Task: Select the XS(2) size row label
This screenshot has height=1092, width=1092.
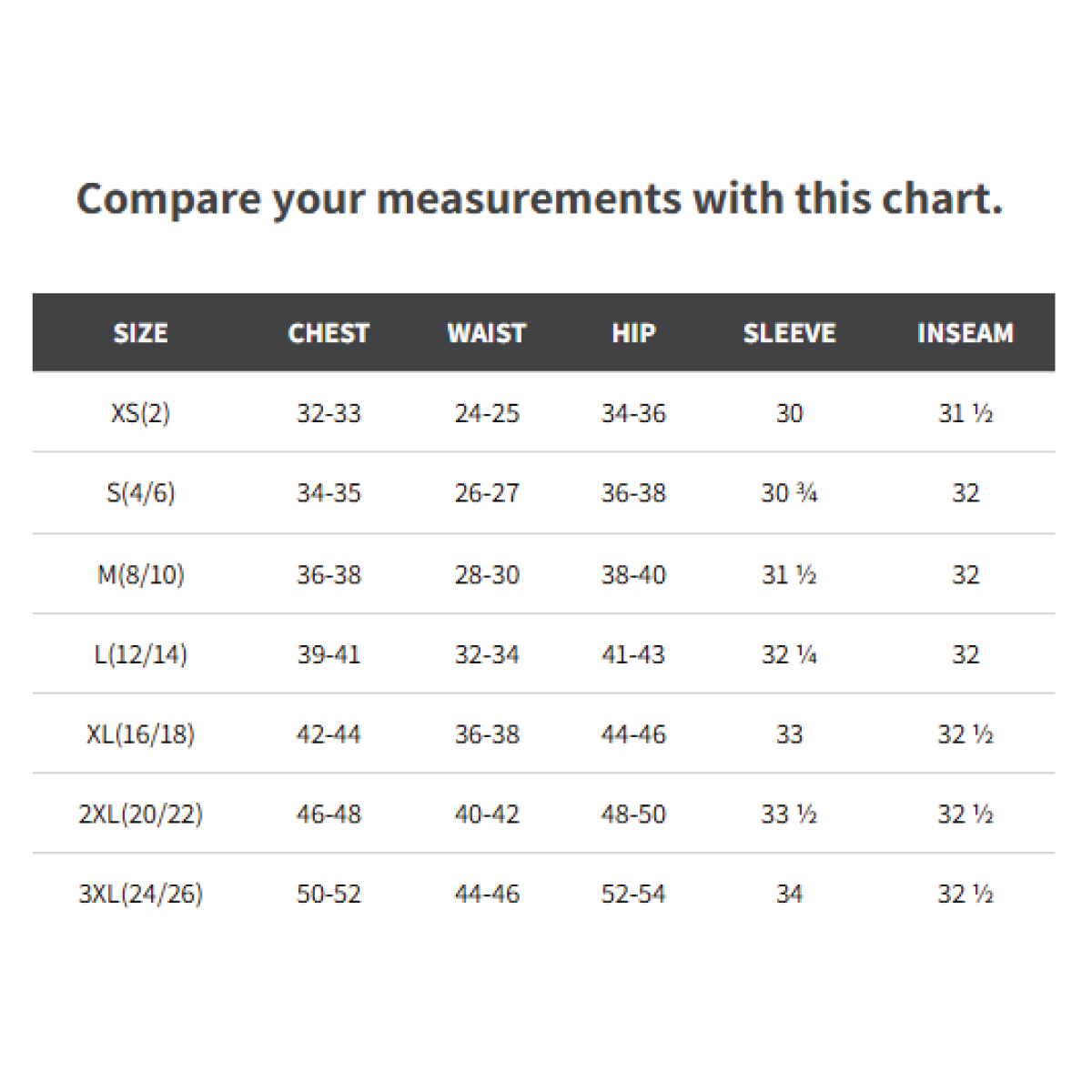Action: pyautogui.click(x=140, y=413)
